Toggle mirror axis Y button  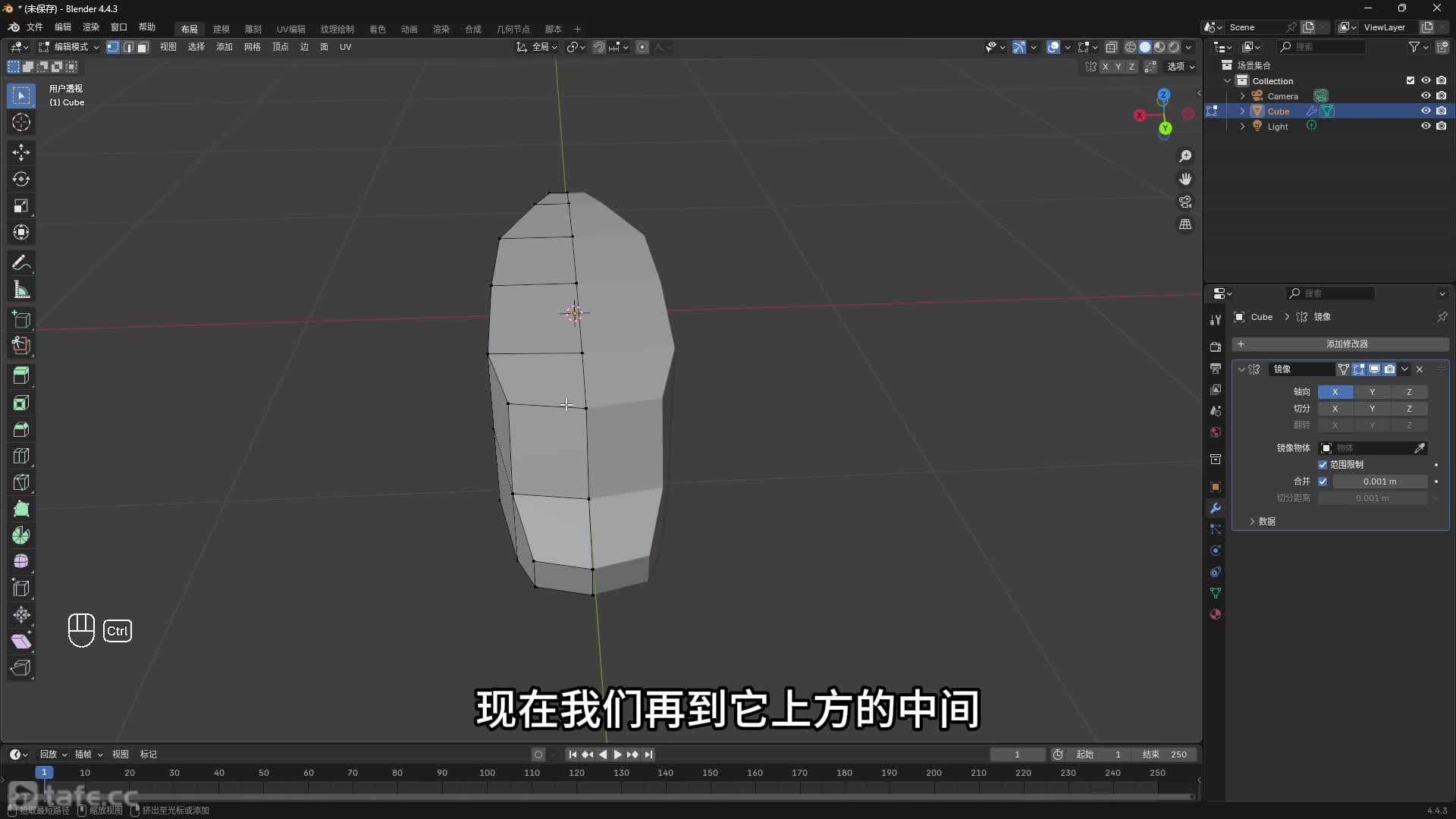point(1372,392)
